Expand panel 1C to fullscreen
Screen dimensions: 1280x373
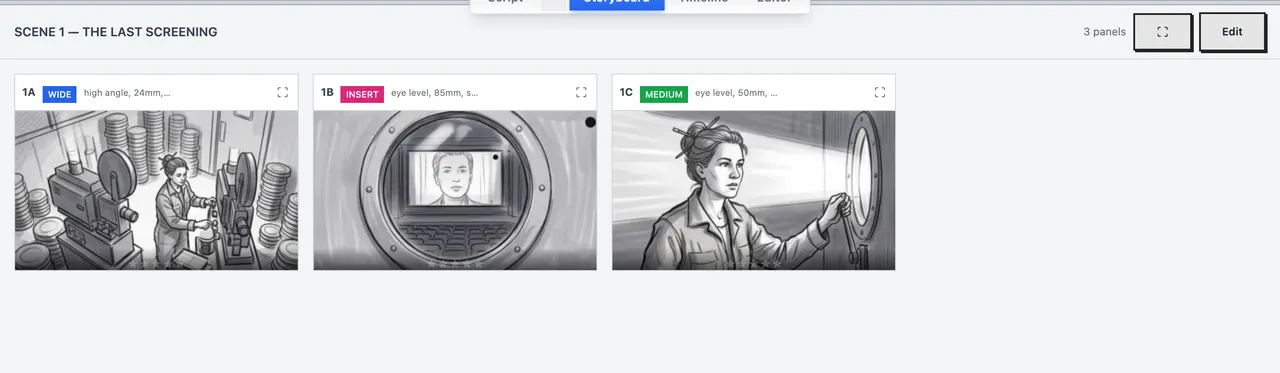click(880, 92)
